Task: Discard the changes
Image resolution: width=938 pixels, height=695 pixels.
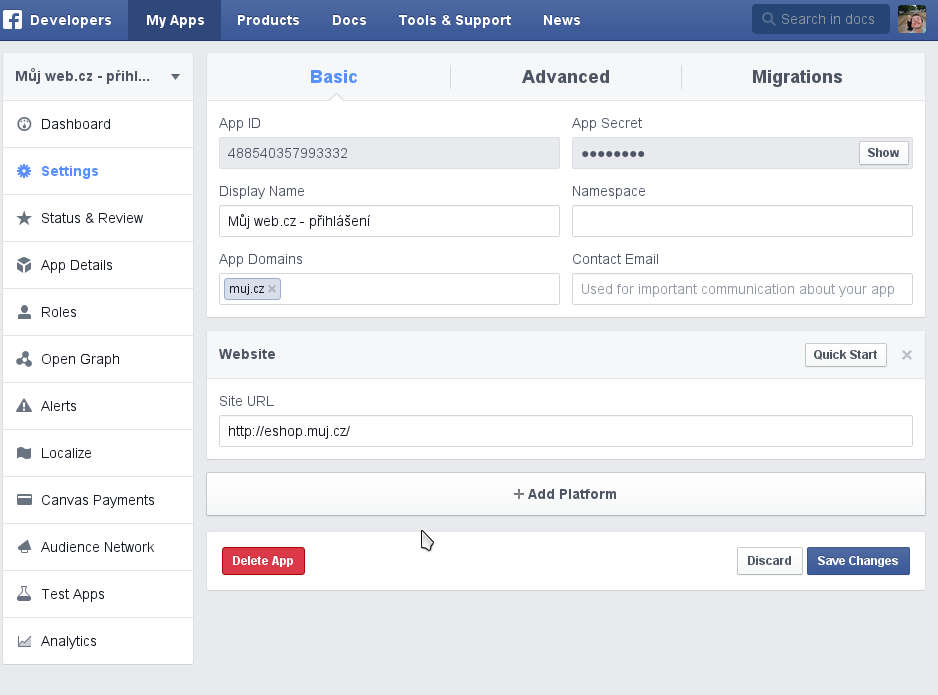Action: tap(769, 561)
